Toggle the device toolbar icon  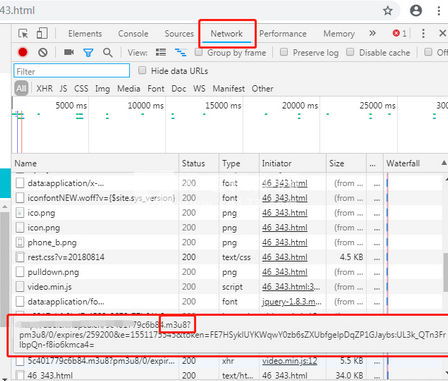tap(42, 33)
